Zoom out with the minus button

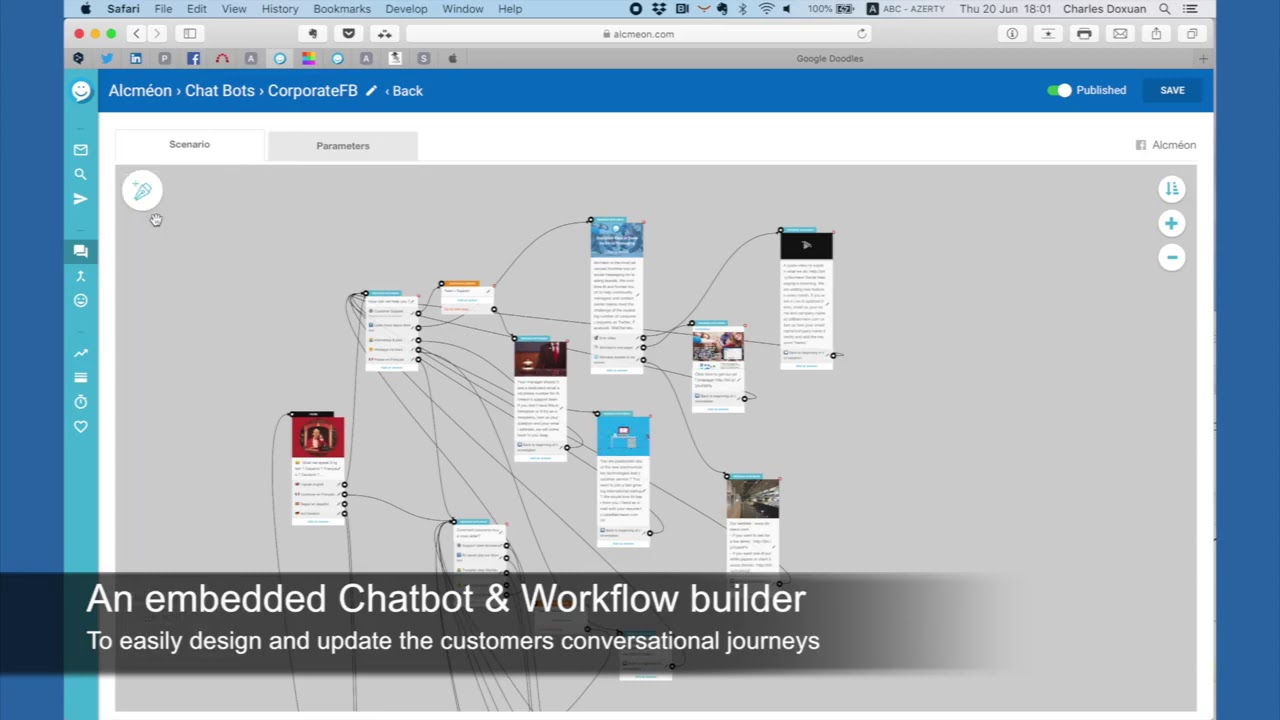[x=1171, y=257]
